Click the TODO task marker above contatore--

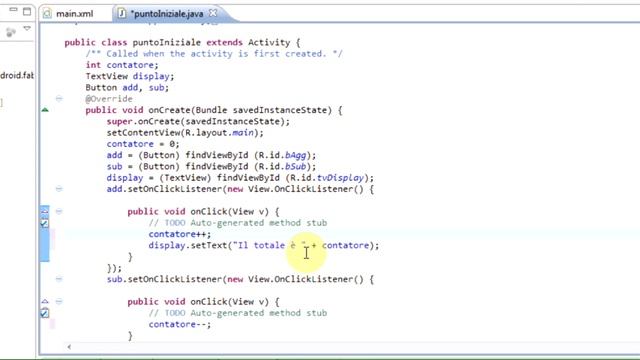click(45, 313)
